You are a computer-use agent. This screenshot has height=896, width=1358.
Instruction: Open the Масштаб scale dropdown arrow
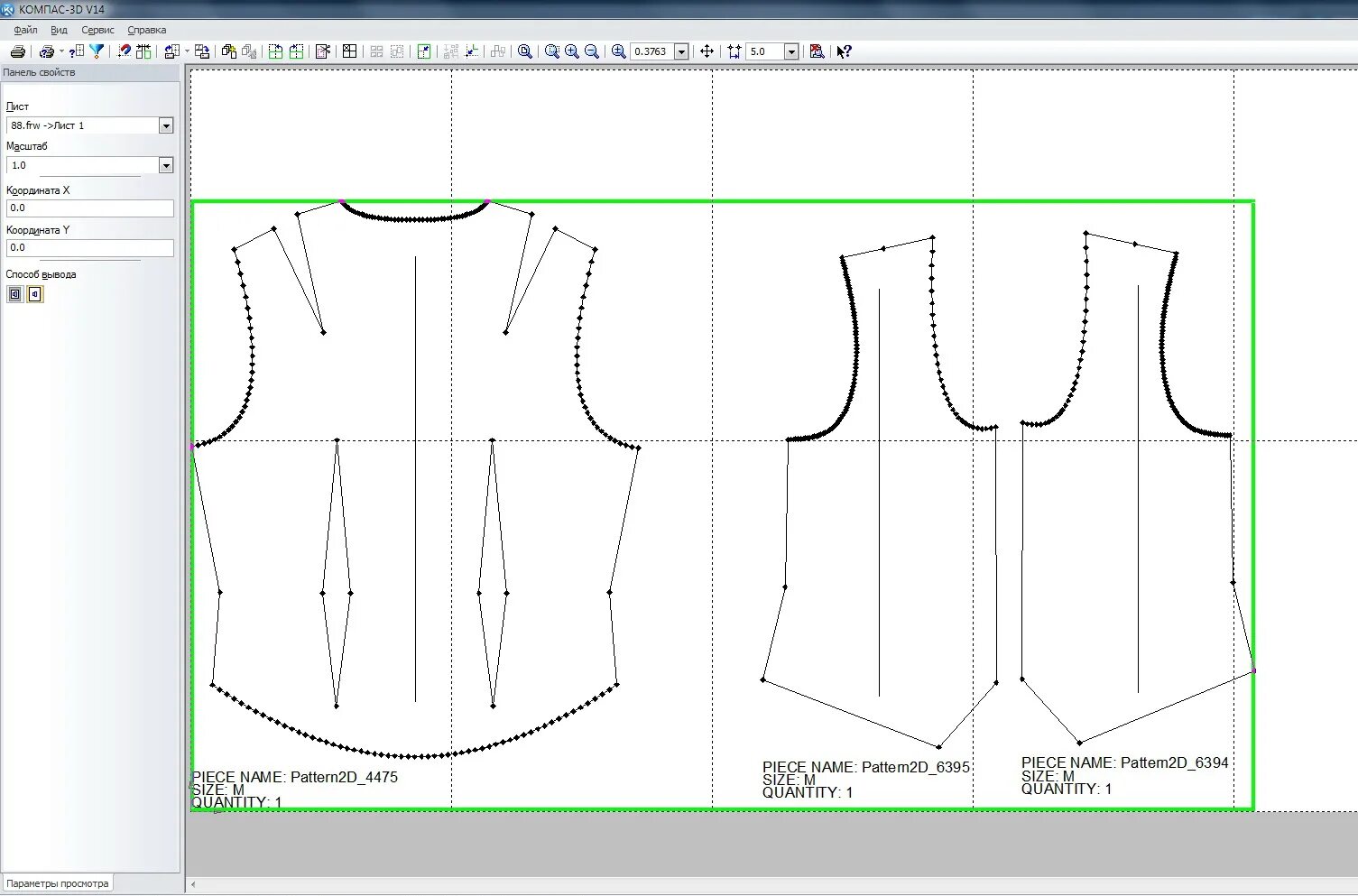(x=166, y=165)
